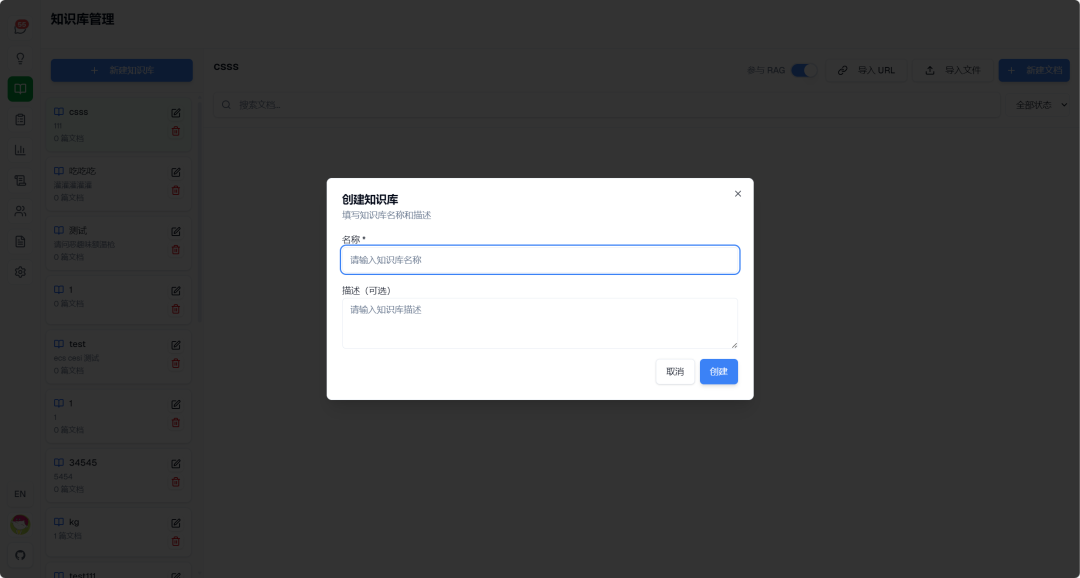Click the users icon in sidebar
This screenshot has width=1080, height=578.
(x=21, y=211)
